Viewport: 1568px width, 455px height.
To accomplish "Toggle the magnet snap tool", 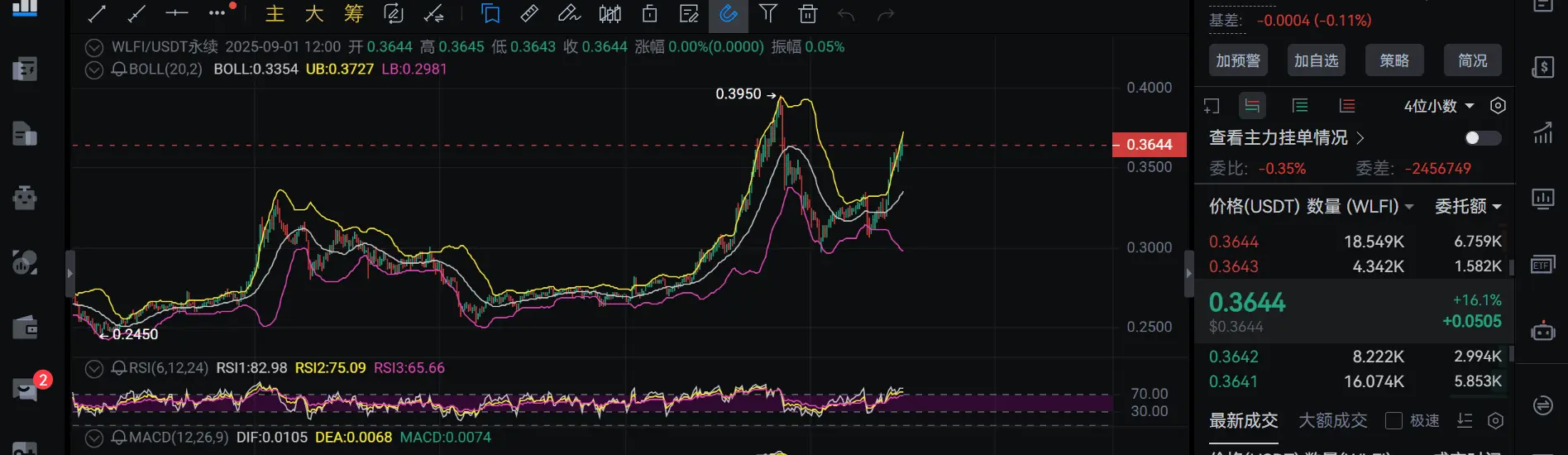I will click(729, 13).
